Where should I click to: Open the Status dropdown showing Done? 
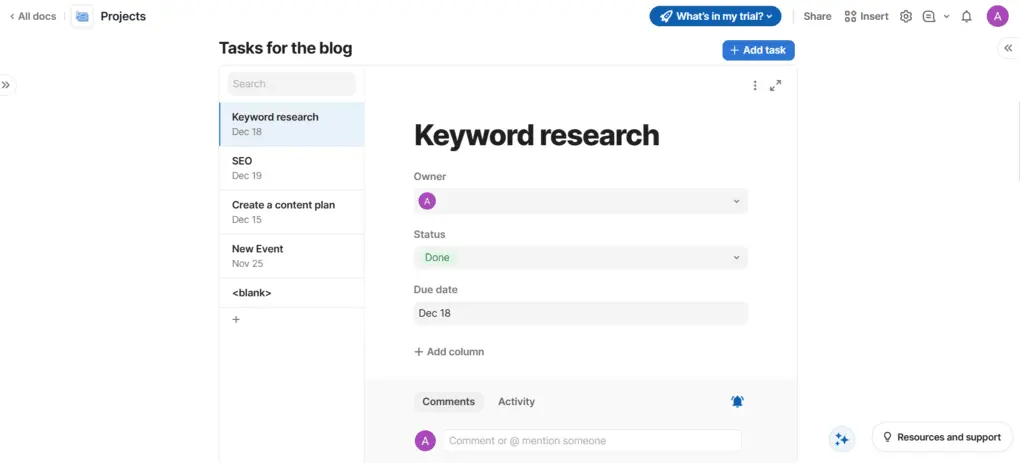pyautogui.click(x=581, y=258)
